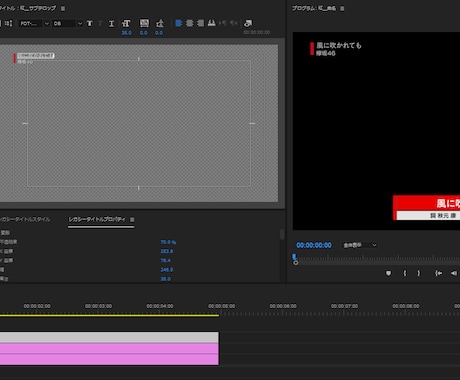Click the step back one frame button
460x380 pixels.
pyautogui.click(x=454, y=273)
